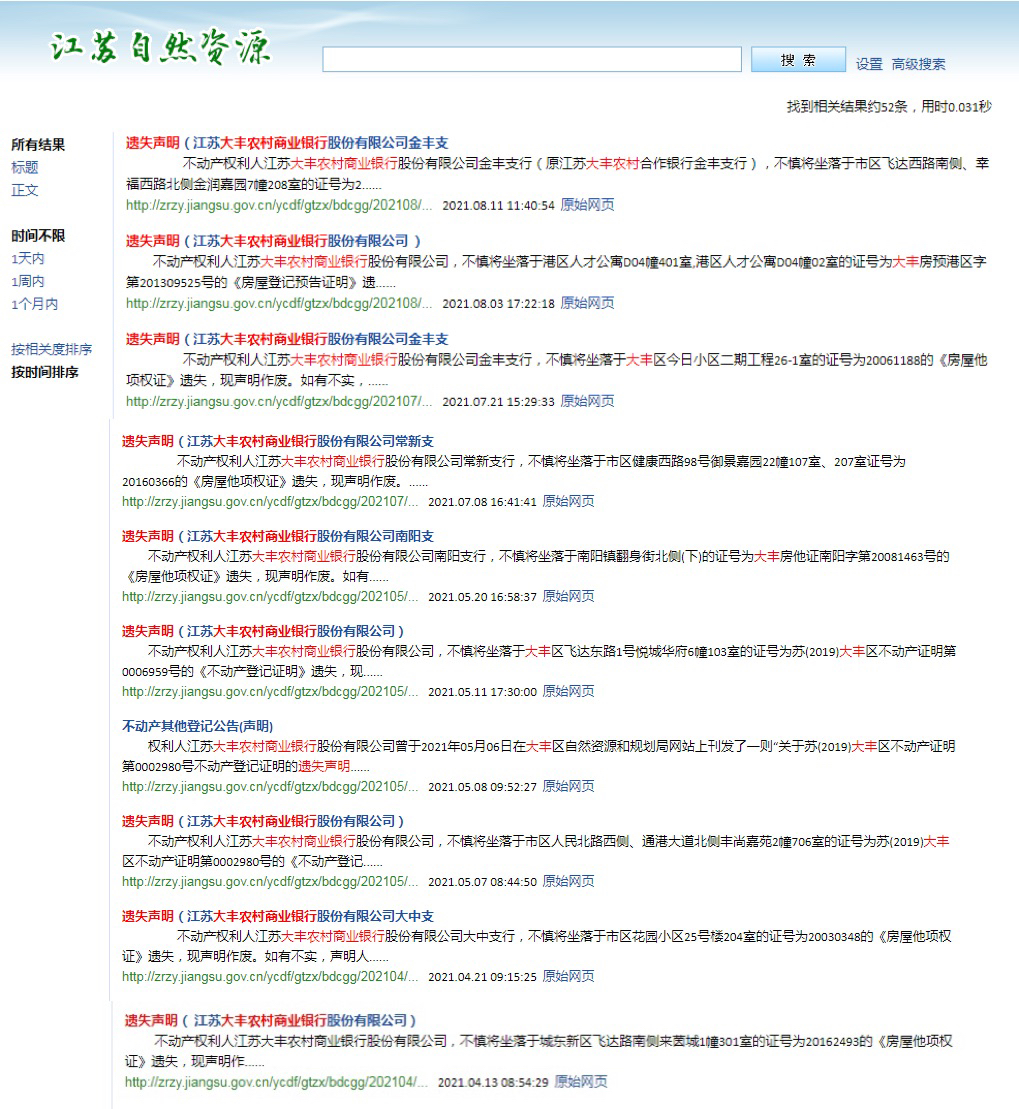1019x1109 pixels.
Task: Open the 设置 link
Action: click(x=869, y=64)
